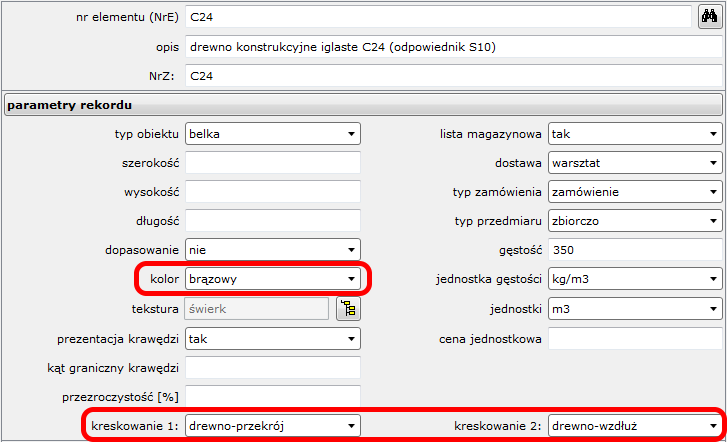Viewport: 727px width, 442px height.
Task: Open the kolor dropdown set to brązowy
Action: pyautogui.click(x=272, y=279)
